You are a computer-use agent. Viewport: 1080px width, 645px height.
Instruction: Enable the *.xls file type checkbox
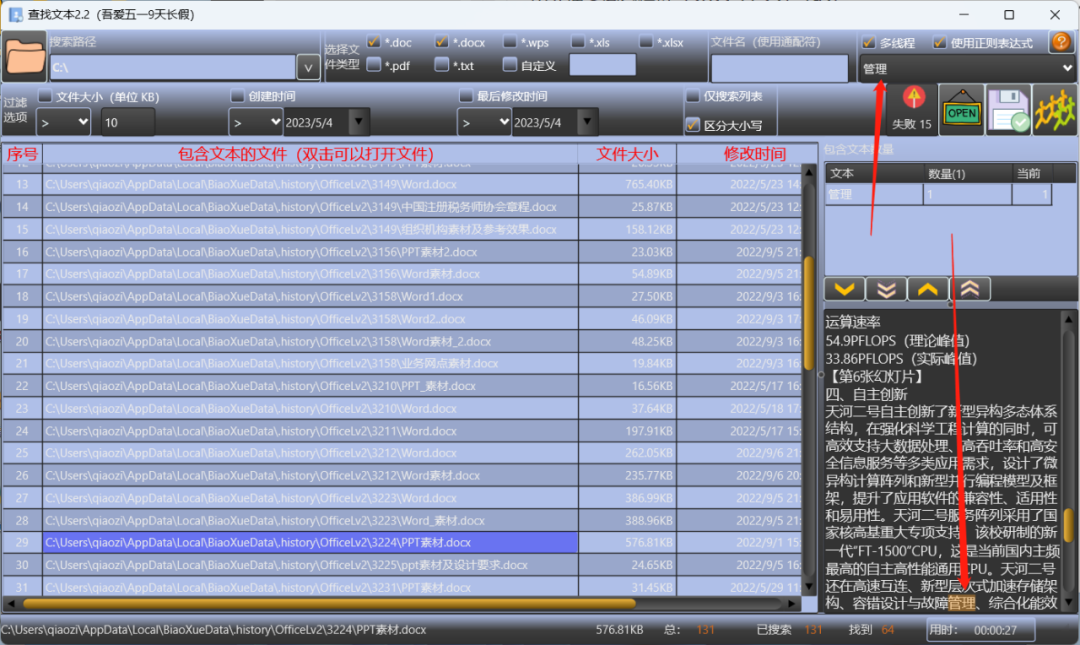pyautogui.click(x=578, y=42)
